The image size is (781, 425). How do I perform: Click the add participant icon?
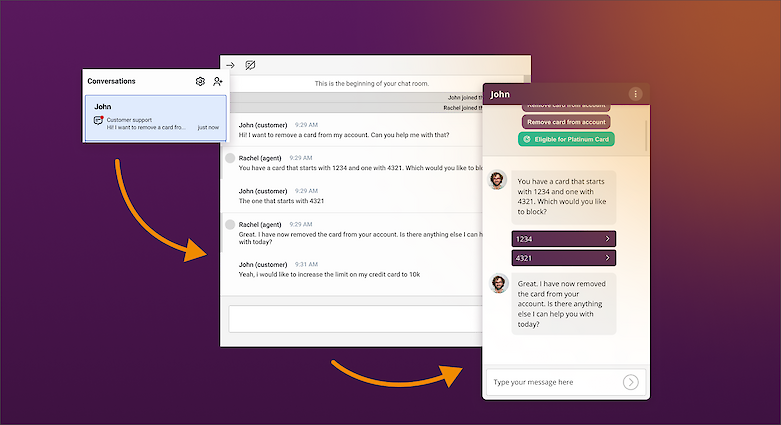click(218, 81)
